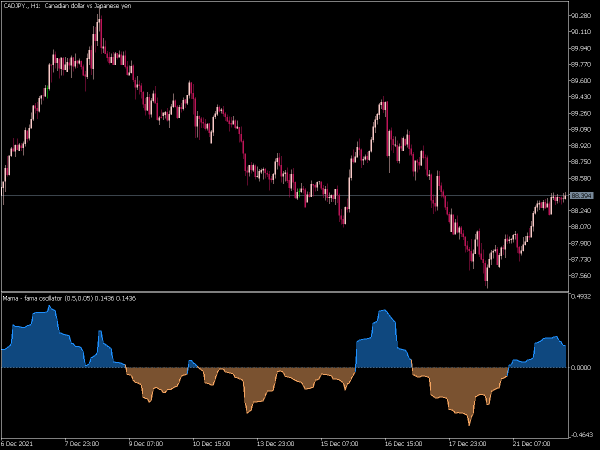Screen dimensions: 600x450
Task: Click the -0.4643 oscillator scale minimum
Action: [581, 435]
